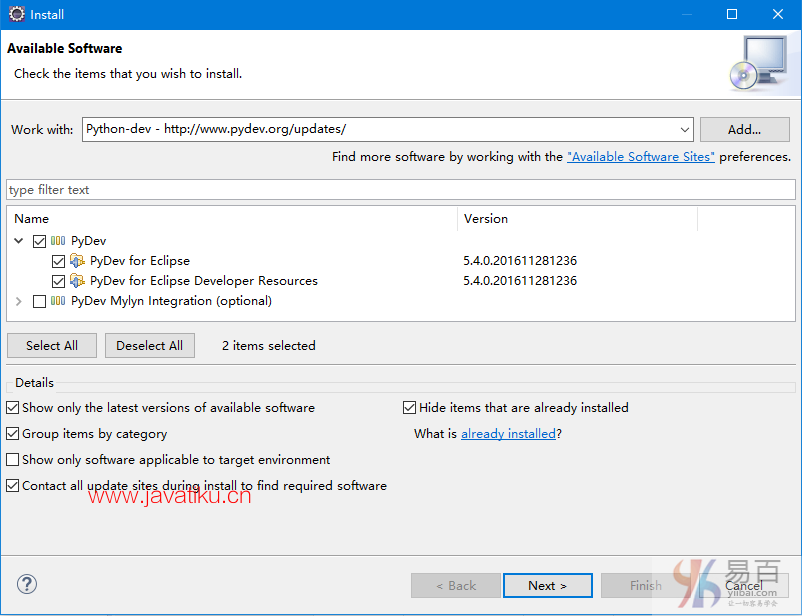This screenshot has width=802, height=616.
Task: Click the PyDev category icon
Action: (x=58, y=241)
